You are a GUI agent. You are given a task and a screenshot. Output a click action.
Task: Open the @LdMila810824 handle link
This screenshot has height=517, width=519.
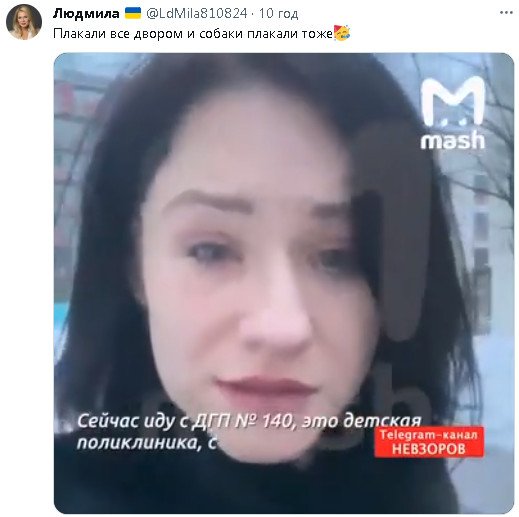[x=197, y=14]
